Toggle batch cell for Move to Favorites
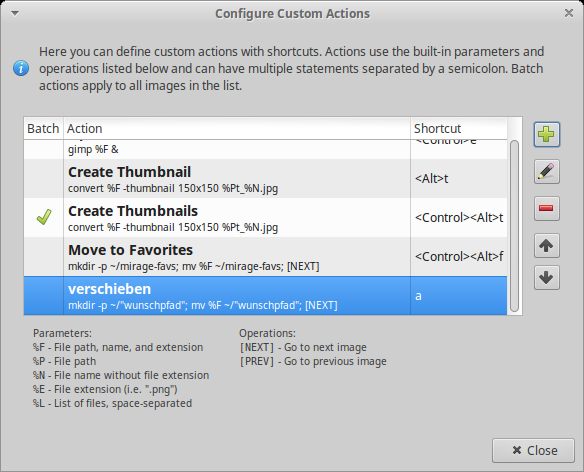 point(44,257)
